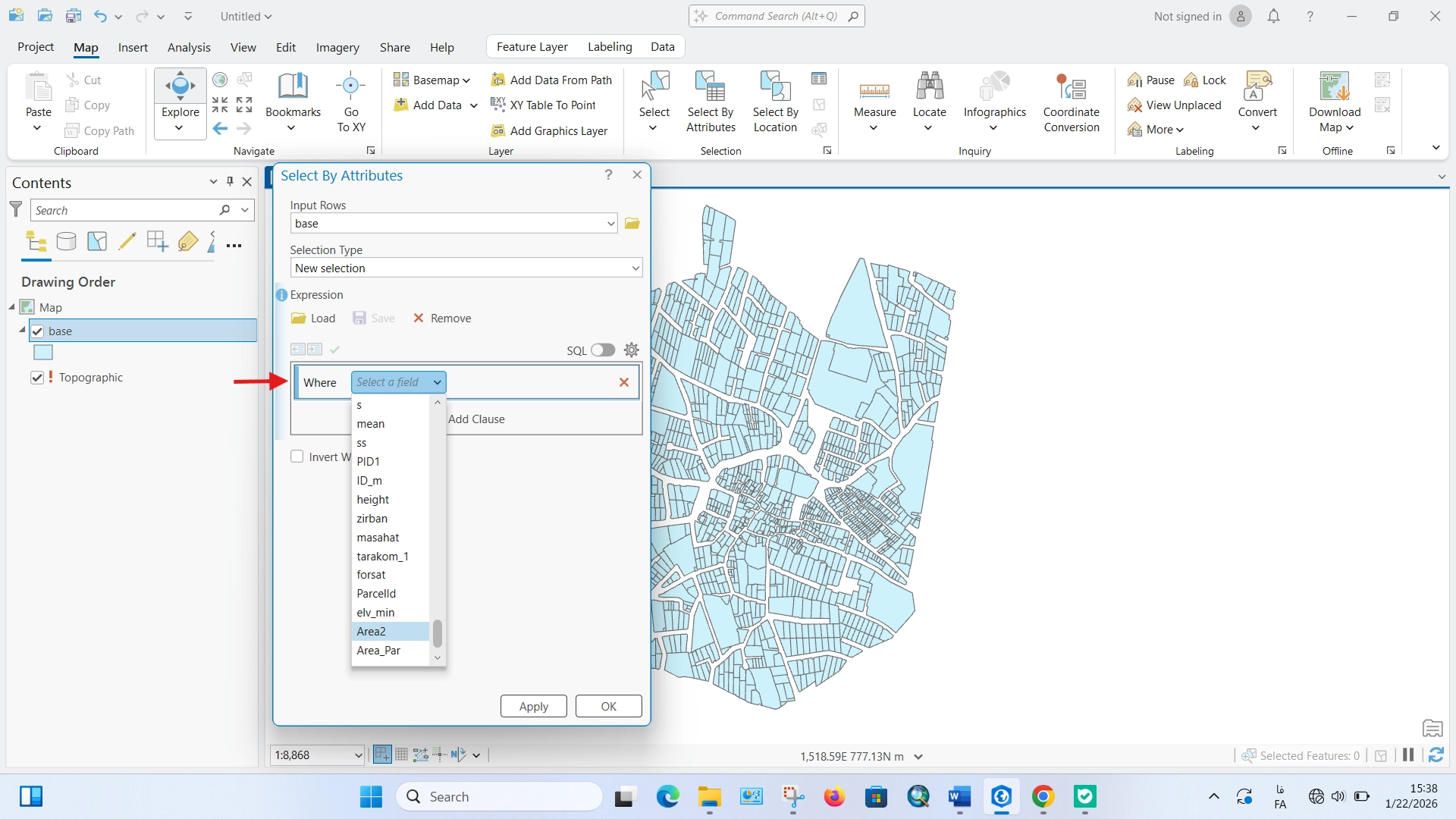Click the Remove expression button
This screenshot has height=819, width=1456.
pos(442,318)
